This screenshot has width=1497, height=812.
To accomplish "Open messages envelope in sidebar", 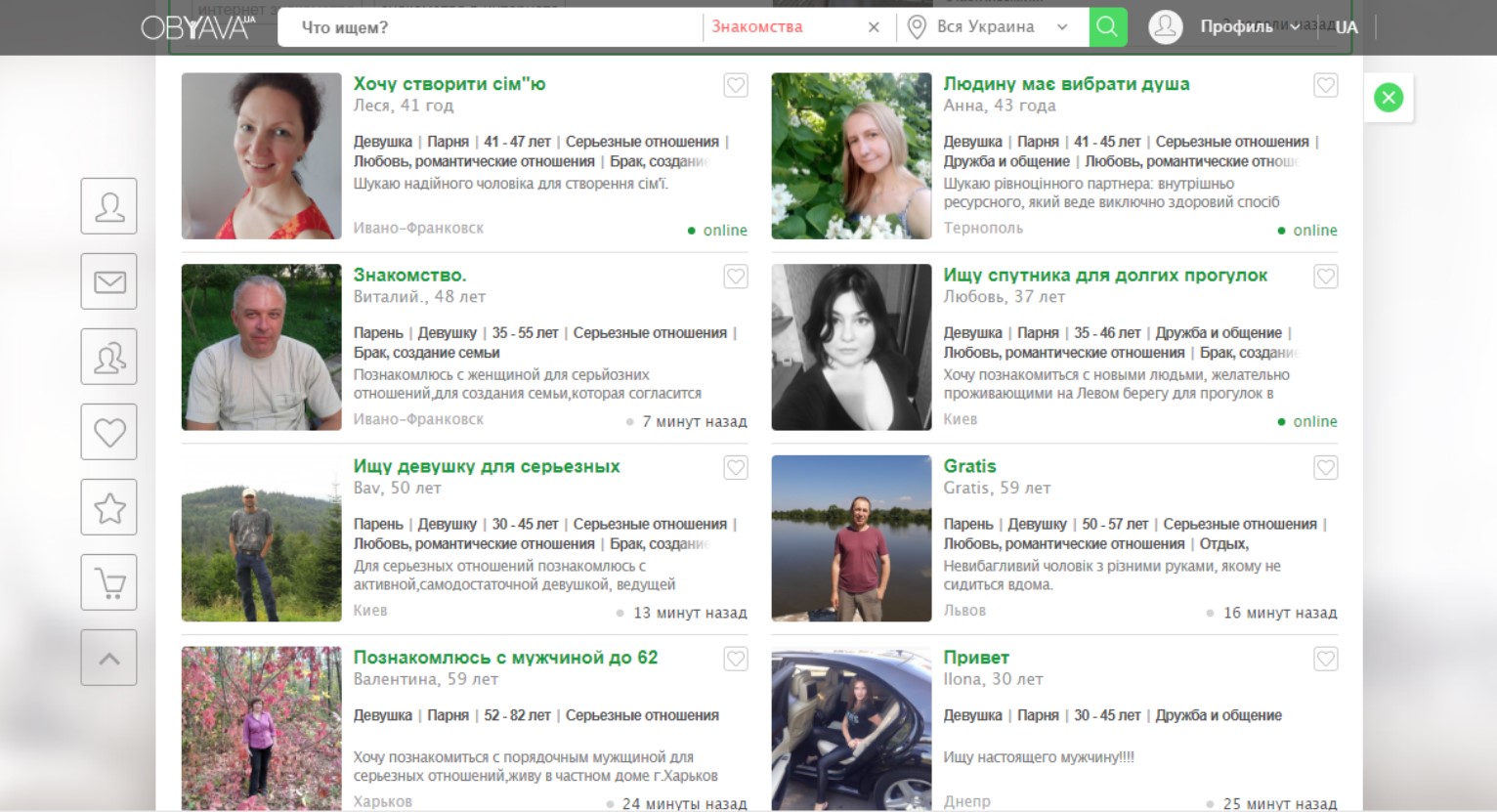I will [x=108, y=281].
